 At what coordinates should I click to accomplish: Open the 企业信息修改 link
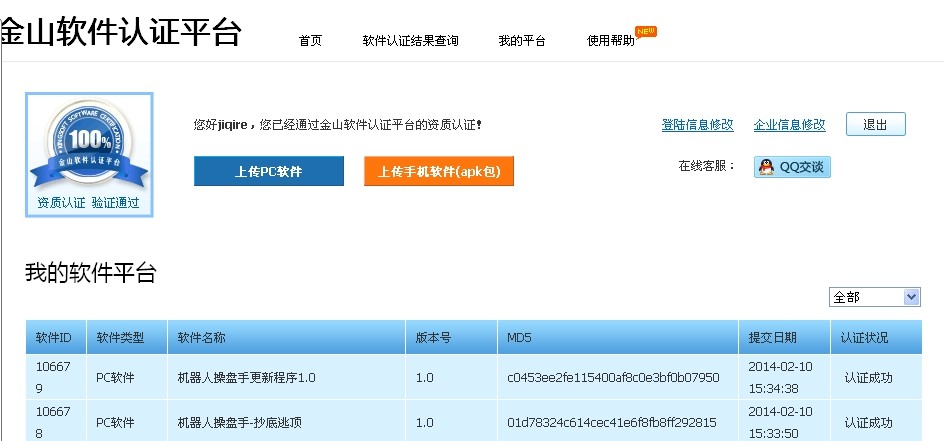point(789,125)
